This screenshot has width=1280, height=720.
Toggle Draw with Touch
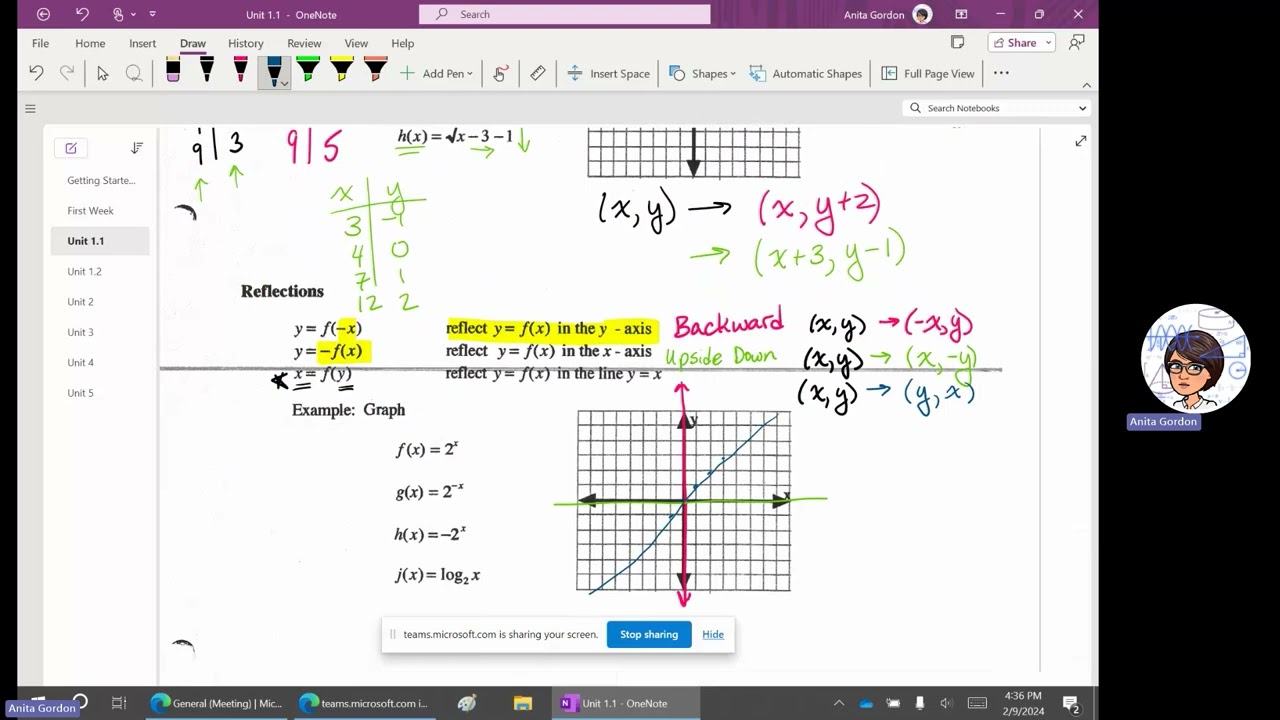pyautogui.click(x=501, y=73)
